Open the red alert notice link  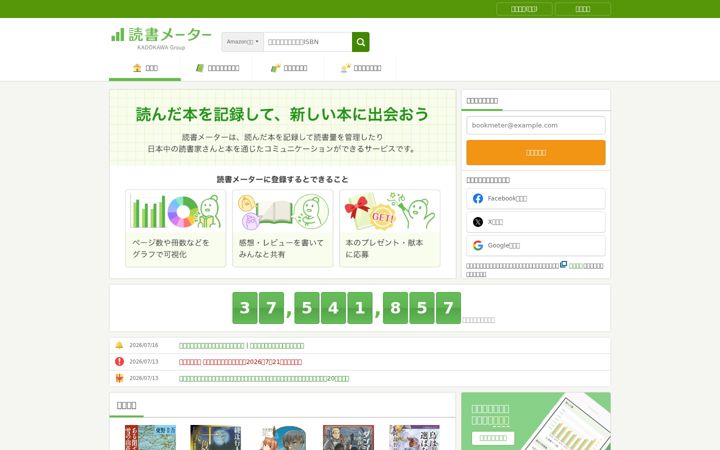(241, 362)
